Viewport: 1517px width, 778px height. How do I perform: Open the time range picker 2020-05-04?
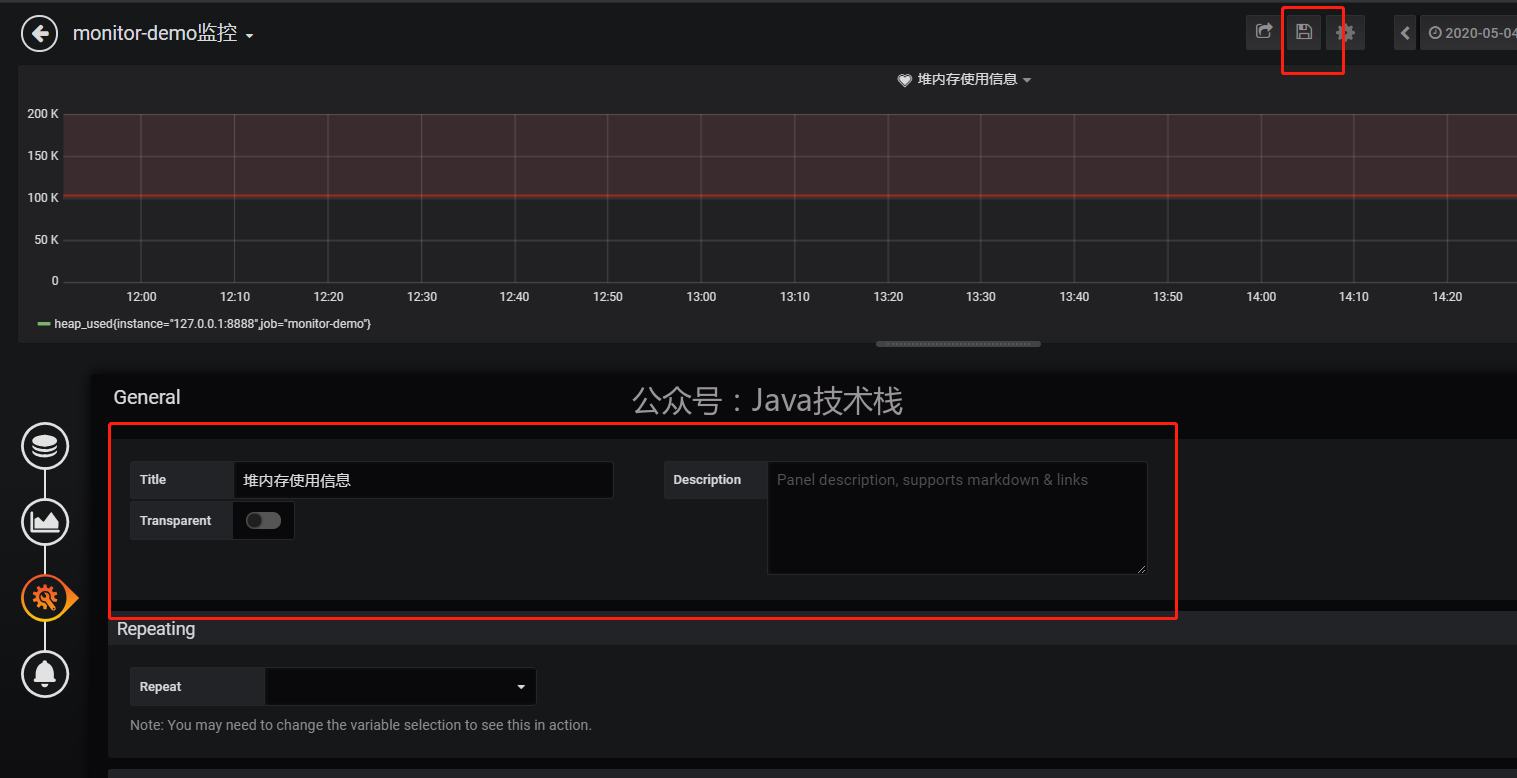[x=1468, y=33]
